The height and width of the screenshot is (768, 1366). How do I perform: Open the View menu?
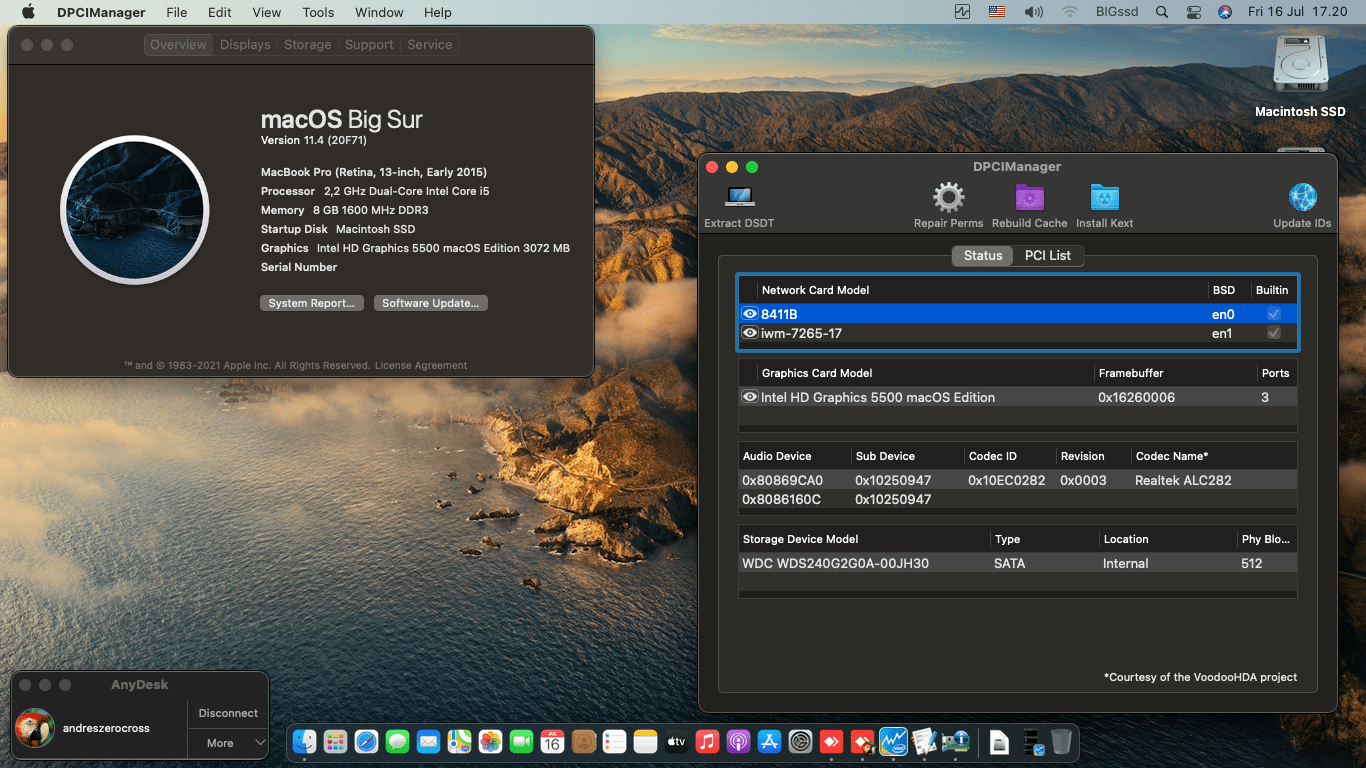[x=267, y=12]
